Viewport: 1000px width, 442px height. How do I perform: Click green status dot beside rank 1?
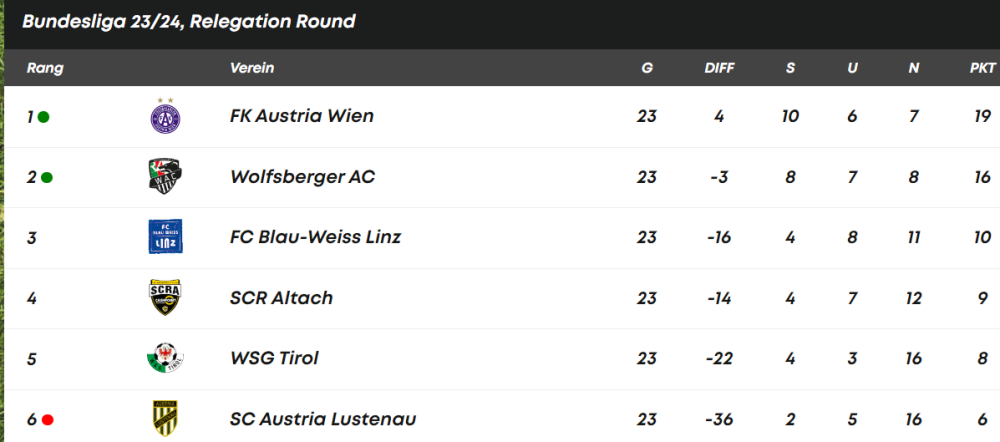(x=44, y=117)
